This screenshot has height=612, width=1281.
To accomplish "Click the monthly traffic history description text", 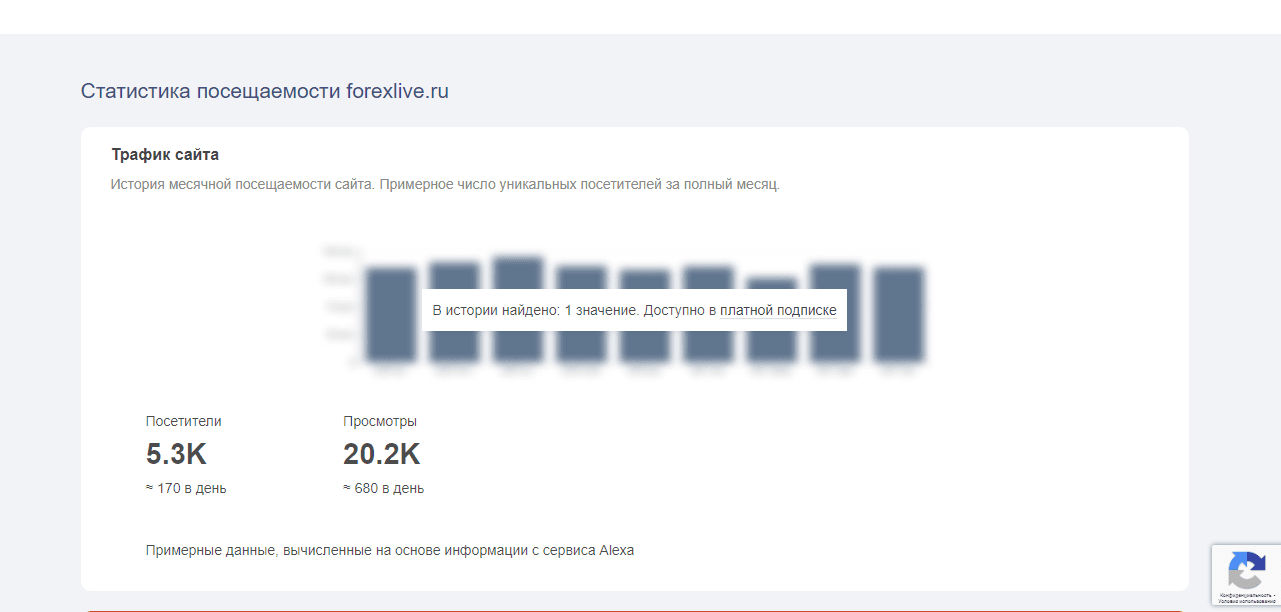I will 445,185.
